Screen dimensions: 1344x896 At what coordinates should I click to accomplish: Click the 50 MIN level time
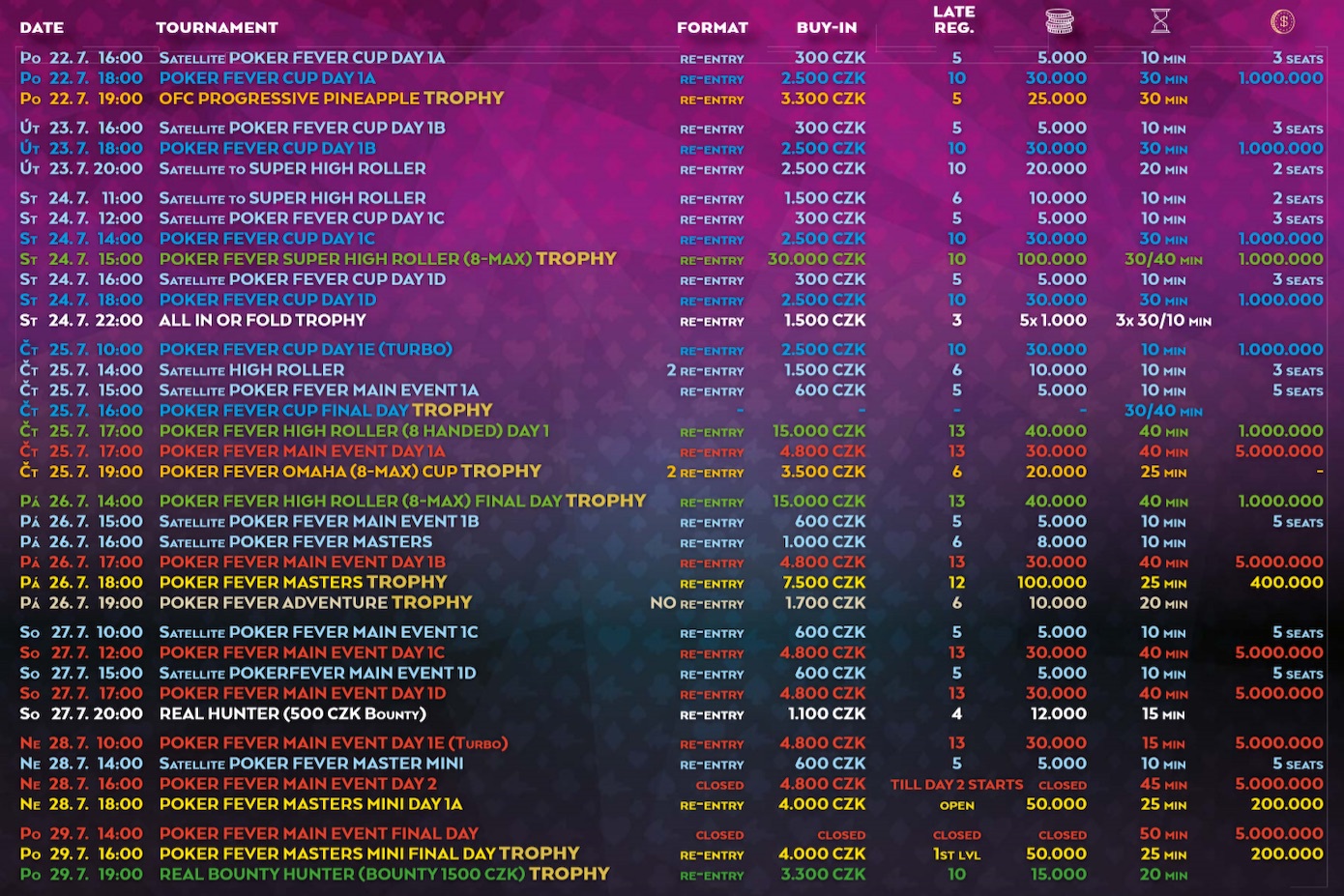tap(1163, 833)
